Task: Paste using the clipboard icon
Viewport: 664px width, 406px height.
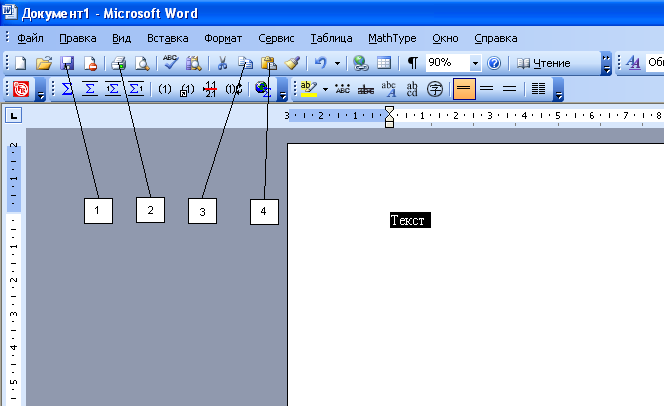Action: [268, 64]
